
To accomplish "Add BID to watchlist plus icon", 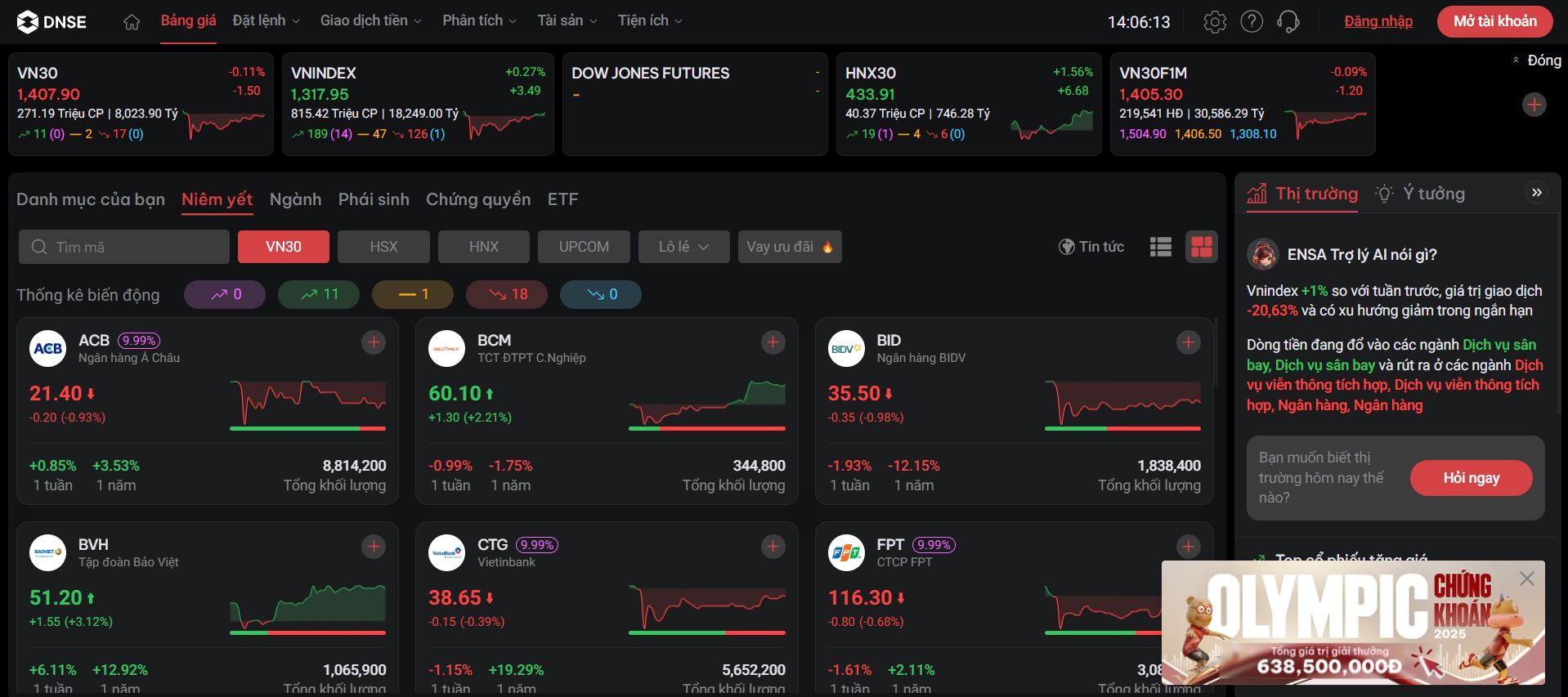I will (x=1188, y=342).
